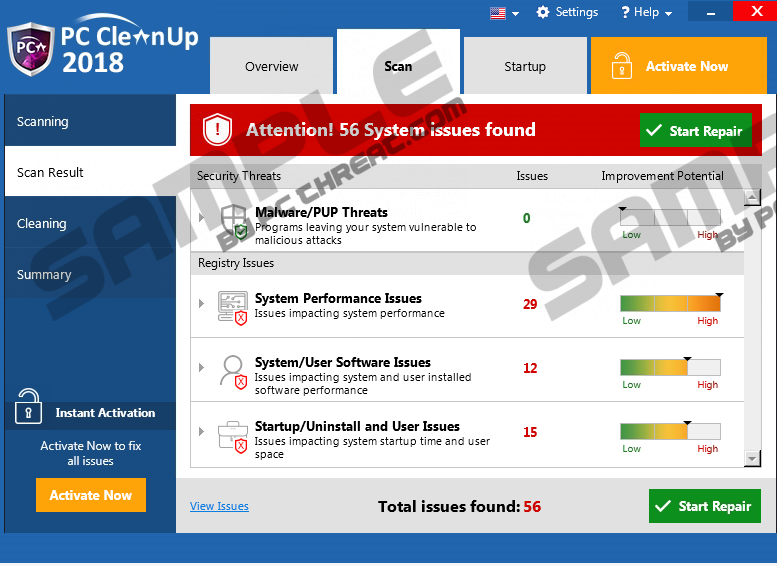Click the 15 issues count
The width and height of the screenshot is (777, 566).
point(530,432)
